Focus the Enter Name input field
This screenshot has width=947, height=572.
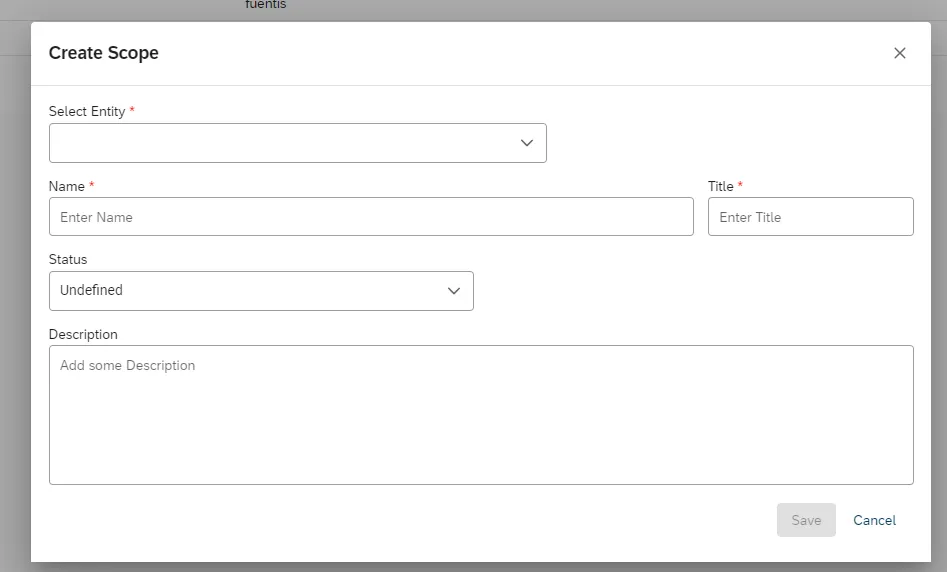(371, 217)
